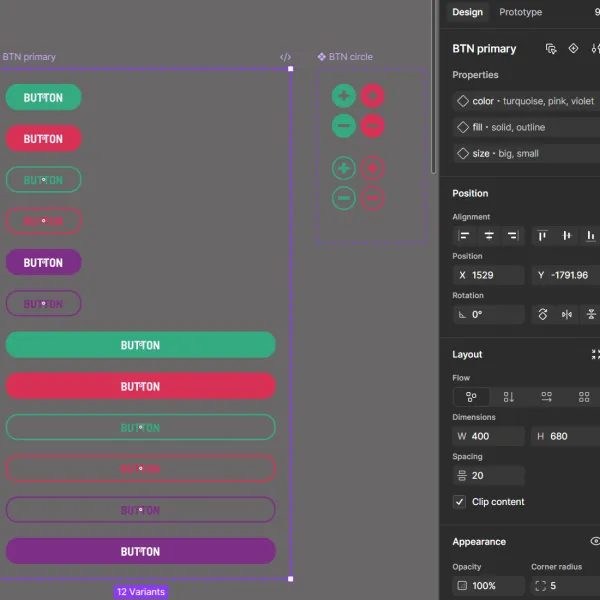Screen dimensions: 600x600
Task: Select grid flow layout icon
Action: pyautogui.click(x=584, y=397)
